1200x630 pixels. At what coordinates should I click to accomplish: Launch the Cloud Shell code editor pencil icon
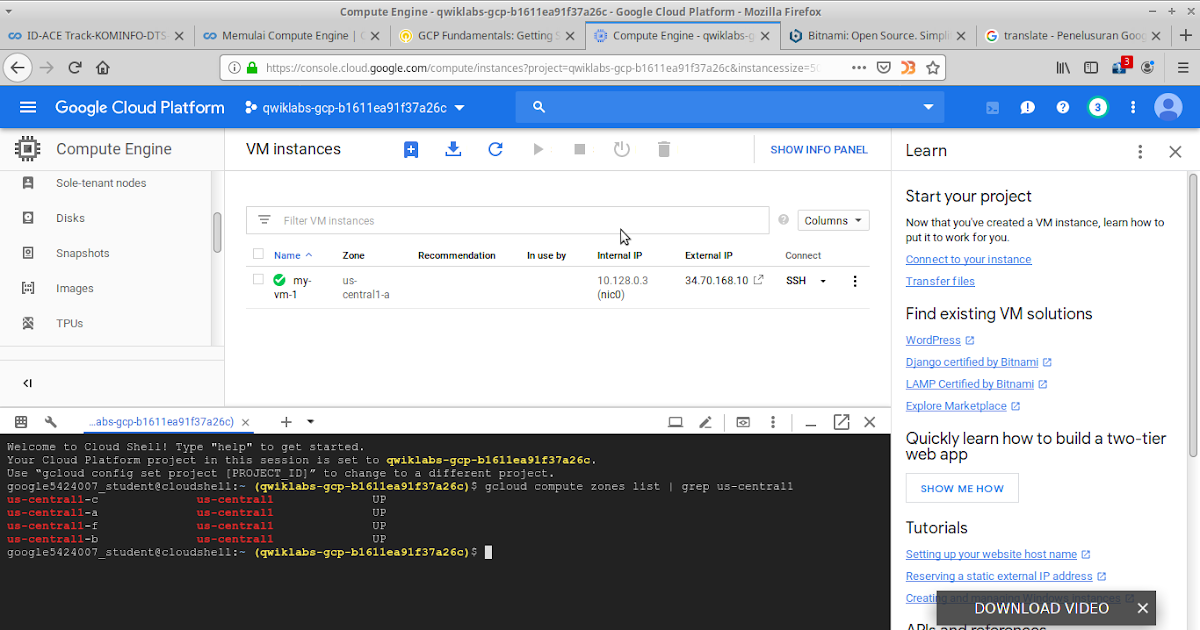[x=705, y=422]
